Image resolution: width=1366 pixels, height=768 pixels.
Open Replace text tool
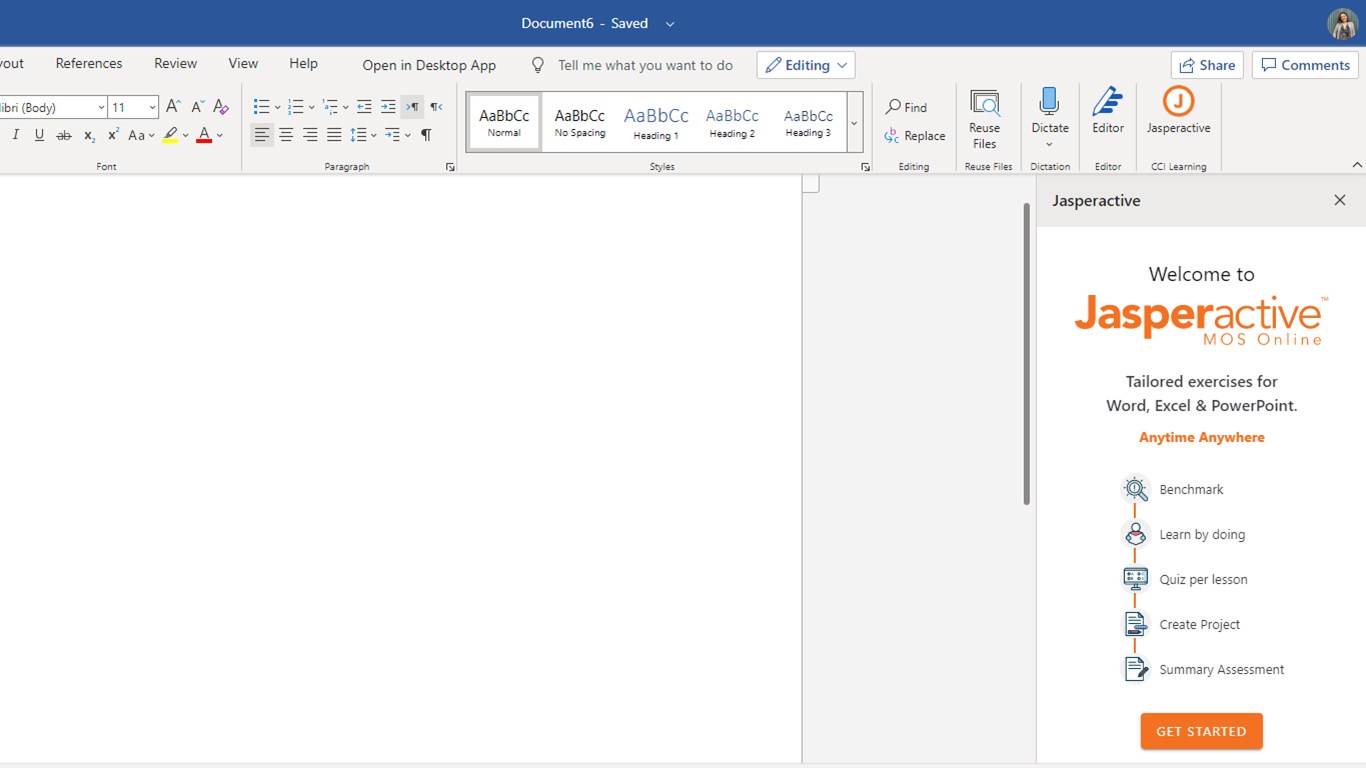915,136
